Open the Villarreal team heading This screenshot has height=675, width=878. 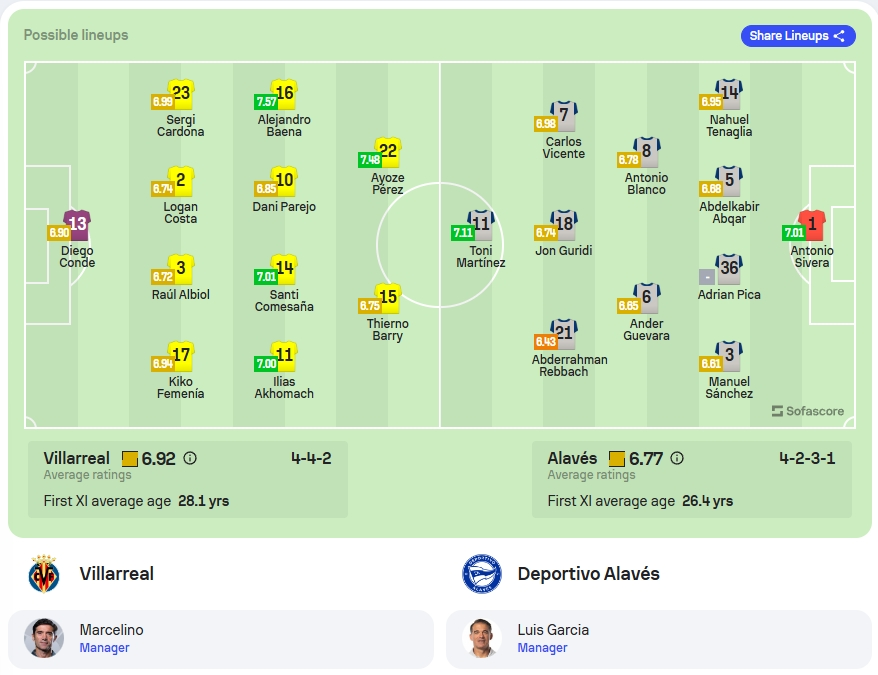click(x=116, y=574)
